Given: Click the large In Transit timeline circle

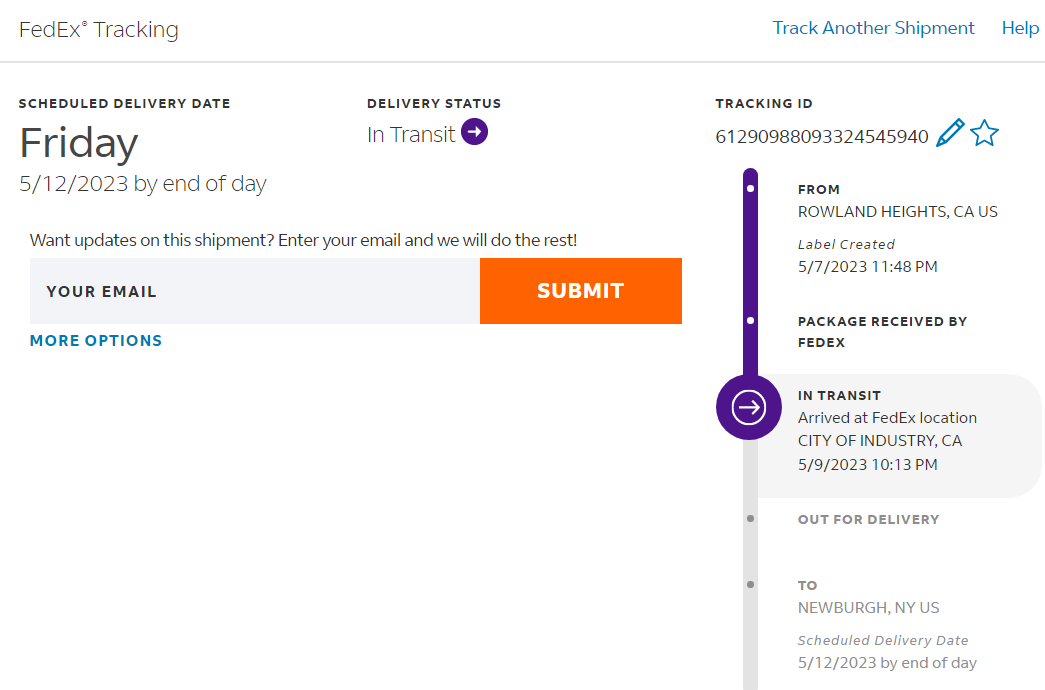Looking at the screenshot, I should pos(749,407).
